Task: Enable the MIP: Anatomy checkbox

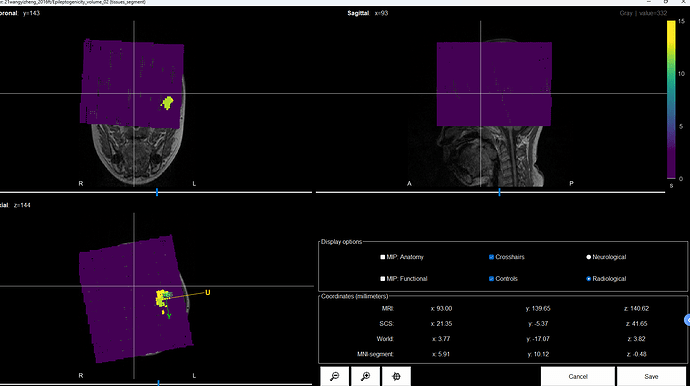Action: [x=382, y=257]
